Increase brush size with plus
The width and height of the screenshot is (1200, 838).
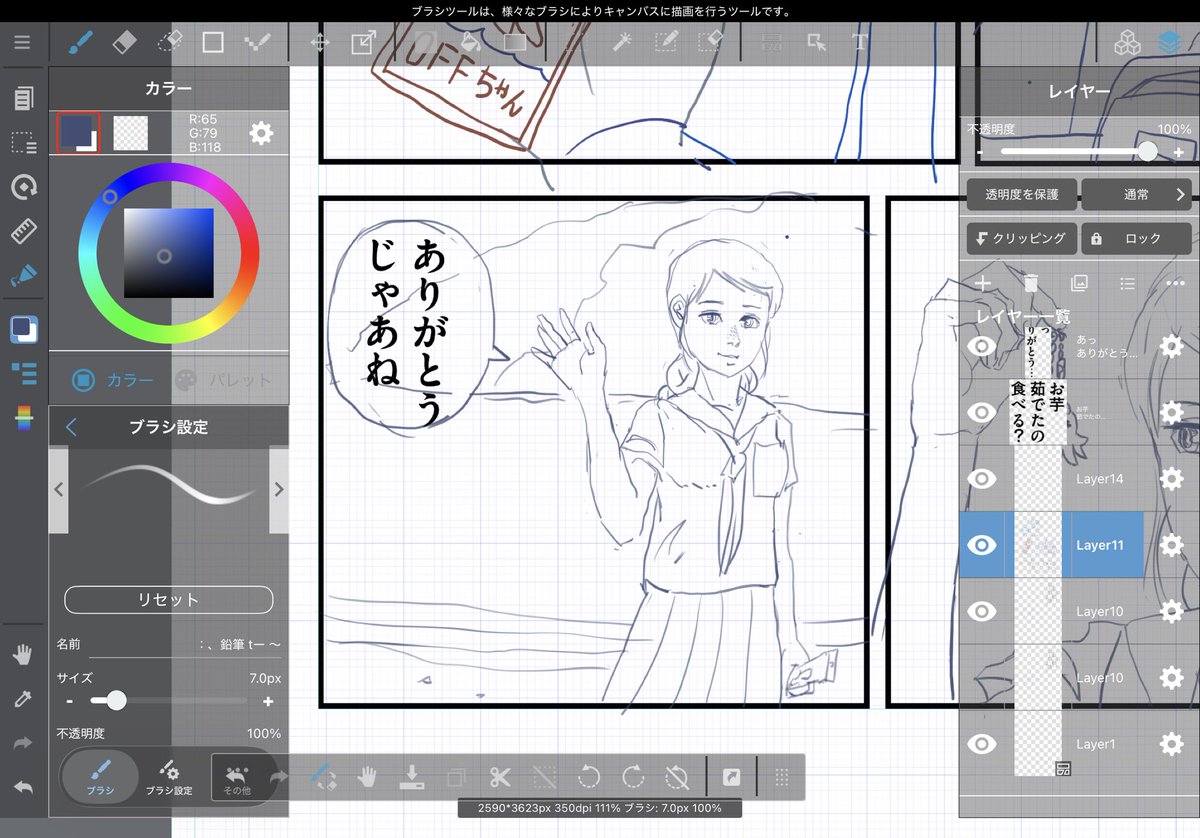point(268,702)
